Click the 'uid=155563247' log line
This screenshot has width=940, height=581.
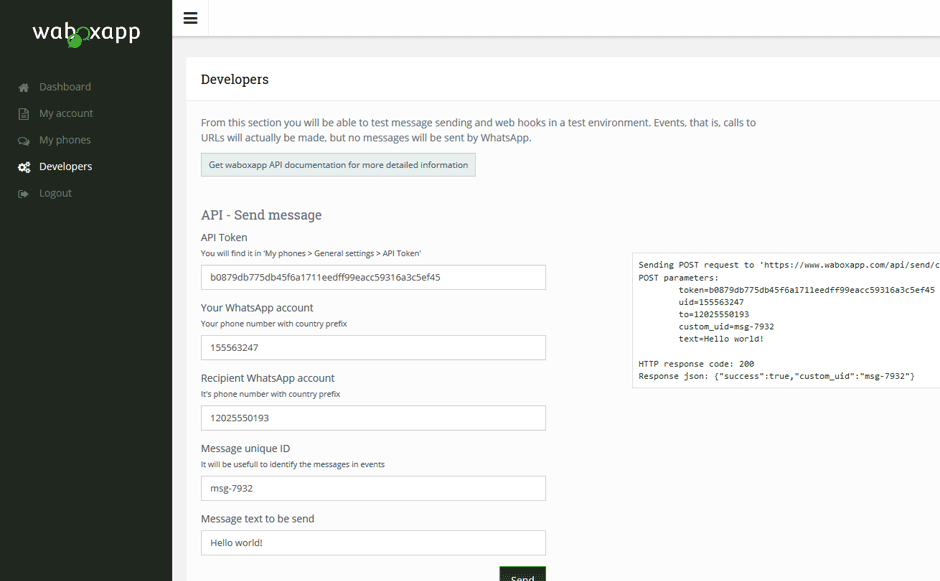point(711,302)
